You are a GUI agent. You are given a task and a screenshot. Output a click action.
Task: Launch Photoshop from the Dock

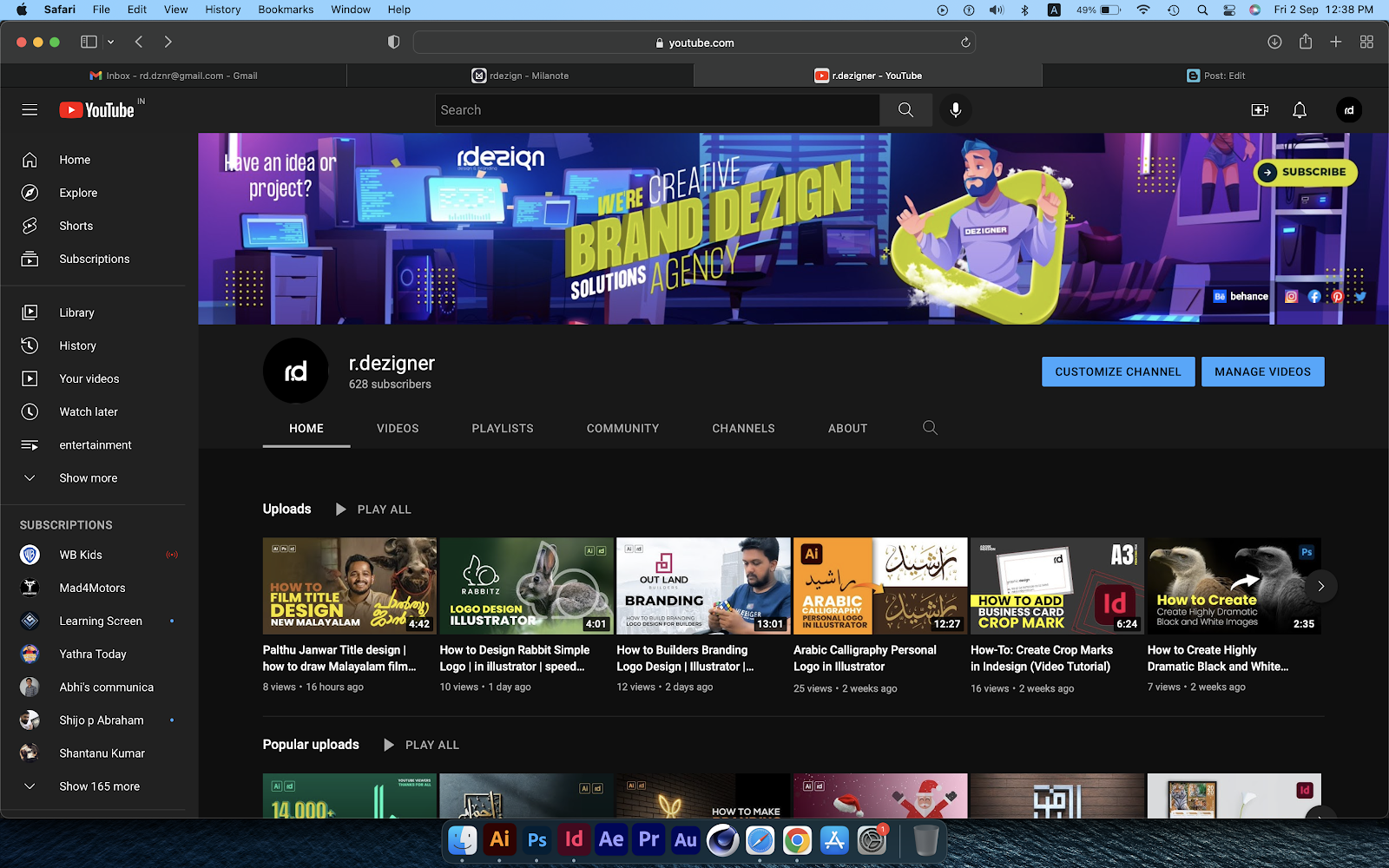[537, 839]
